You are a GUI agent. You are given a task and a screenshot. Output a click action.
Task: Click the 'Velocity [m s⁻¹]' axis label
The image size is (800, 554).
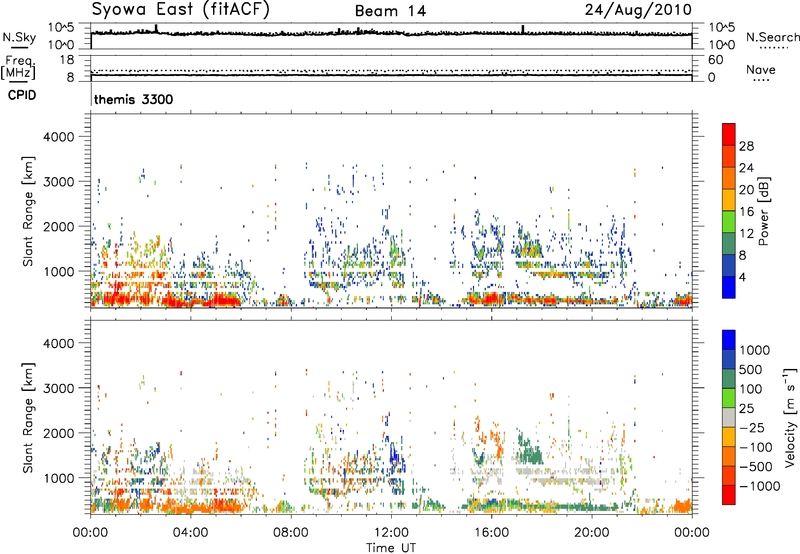pyautogui.click(x=790, y=417)
